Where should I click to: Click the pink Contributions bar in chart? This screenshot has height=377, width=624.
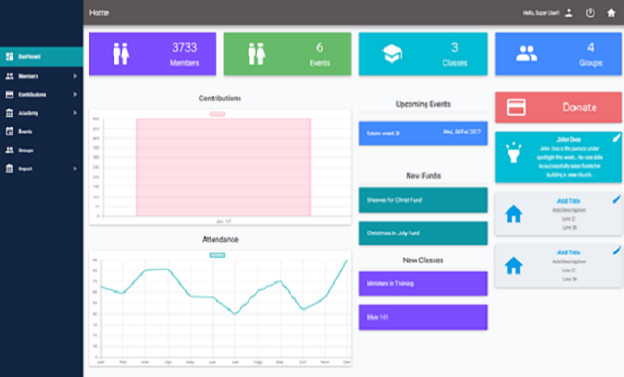[x=224, y=167]
